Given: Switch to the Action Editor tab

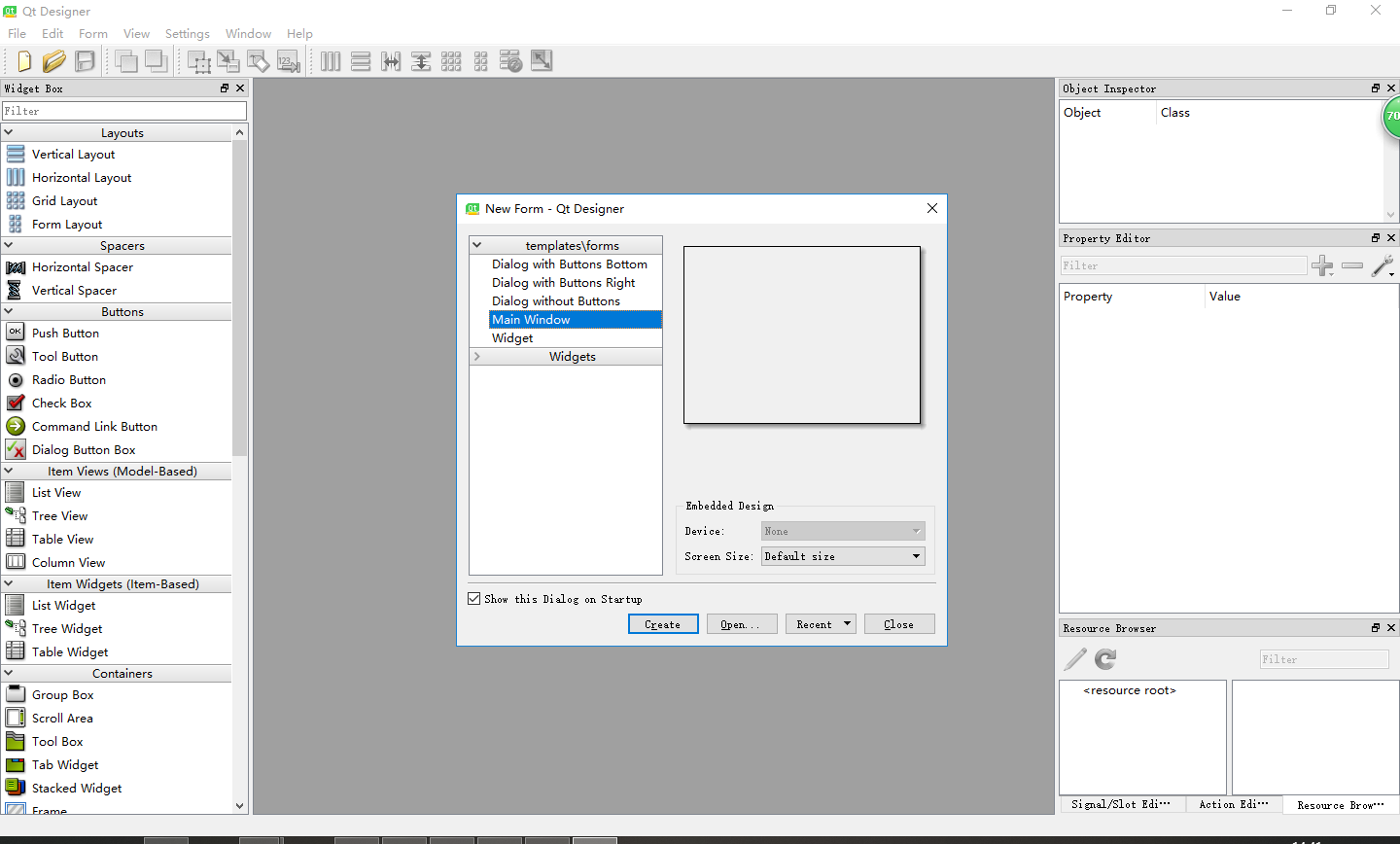Looking at the screenshot, I should point(1233,804).
